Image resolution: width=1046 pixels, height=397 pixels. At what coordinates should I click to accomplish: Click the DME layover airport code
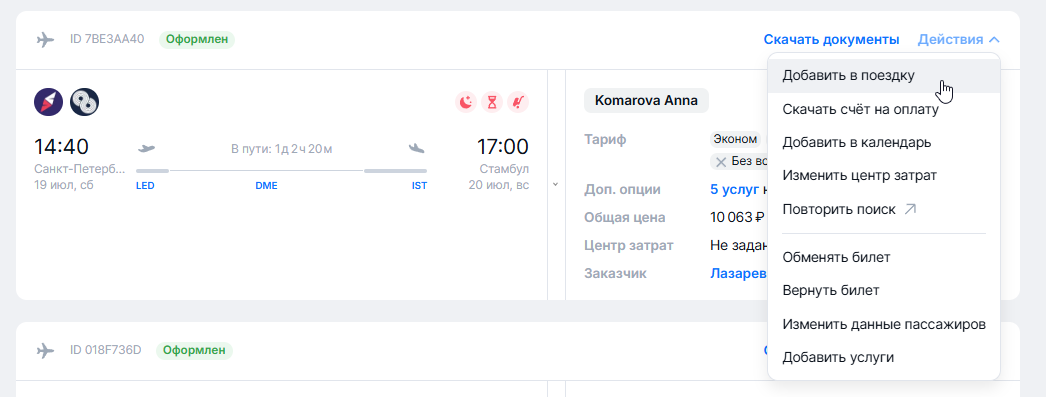pos(266,186)
